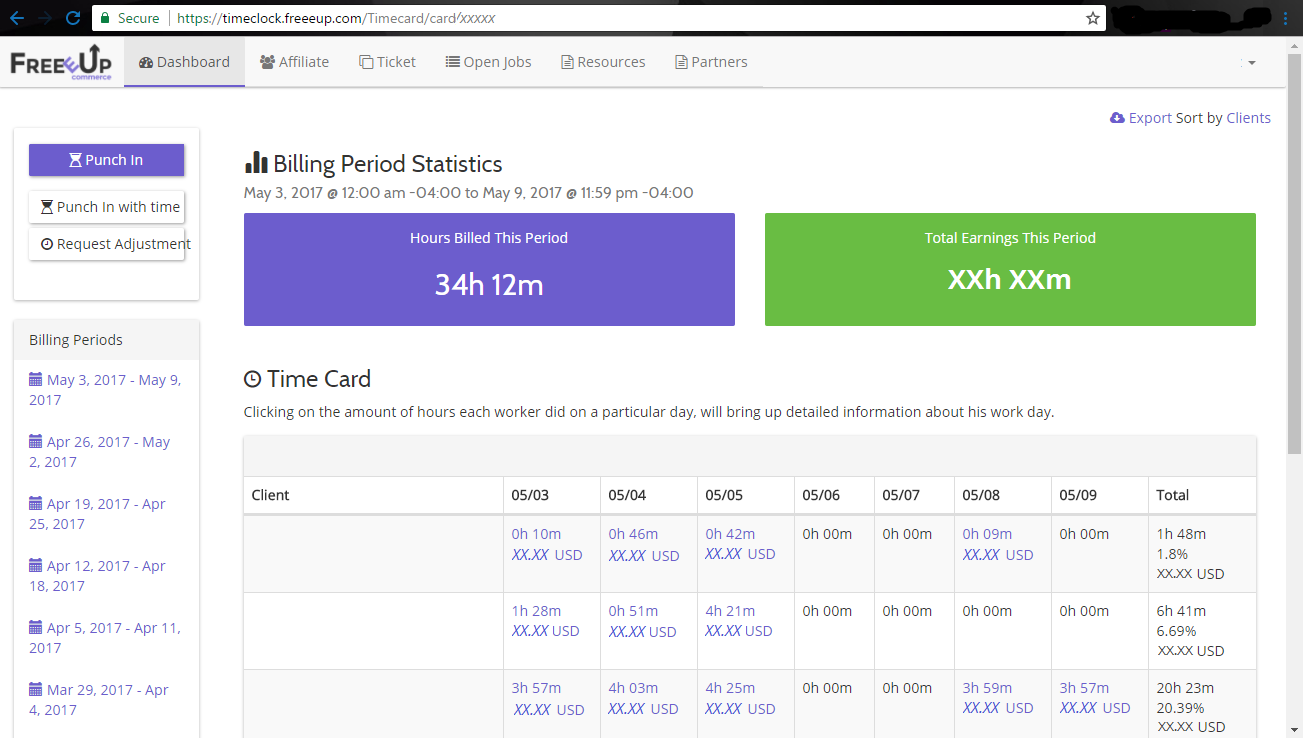Open the 3h 59m entry for 05/08
Image resolution: width=1303 pixels, height=738 pixels.
click(987, 688)
